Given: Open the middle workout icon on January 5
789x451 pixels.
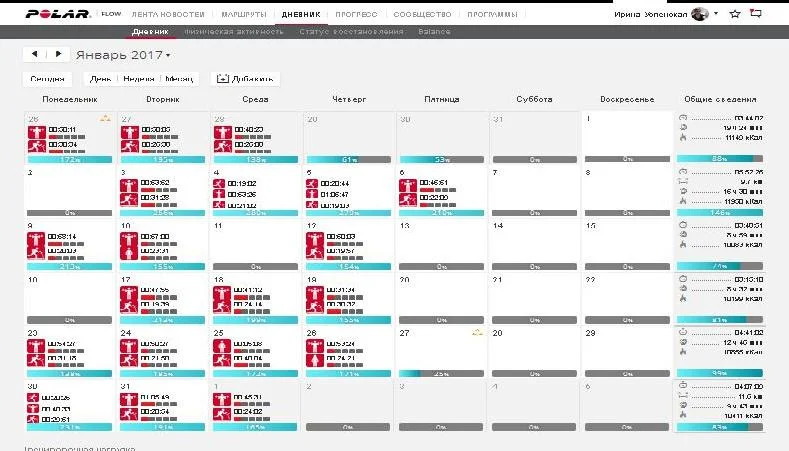Looking at the screenshot, I should [311, 194].
